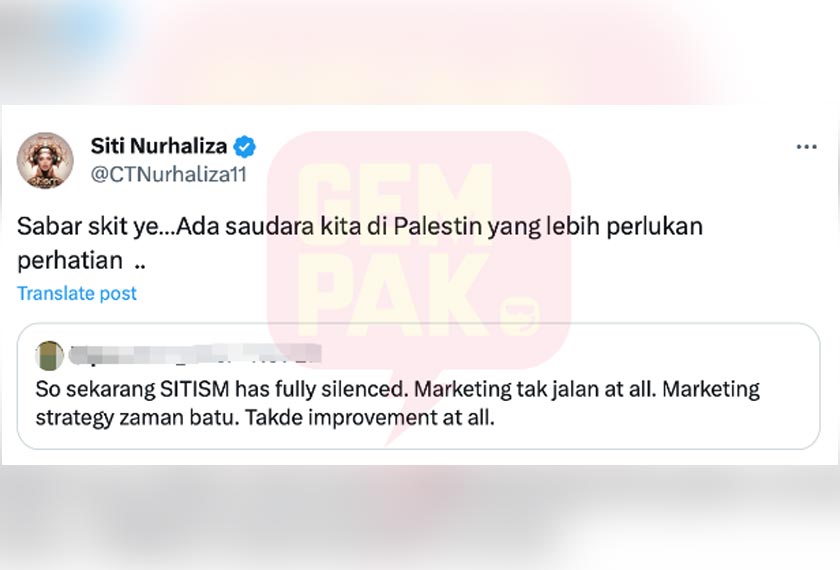Click the "perhatian .." second tweet line

tap(81, 260)
